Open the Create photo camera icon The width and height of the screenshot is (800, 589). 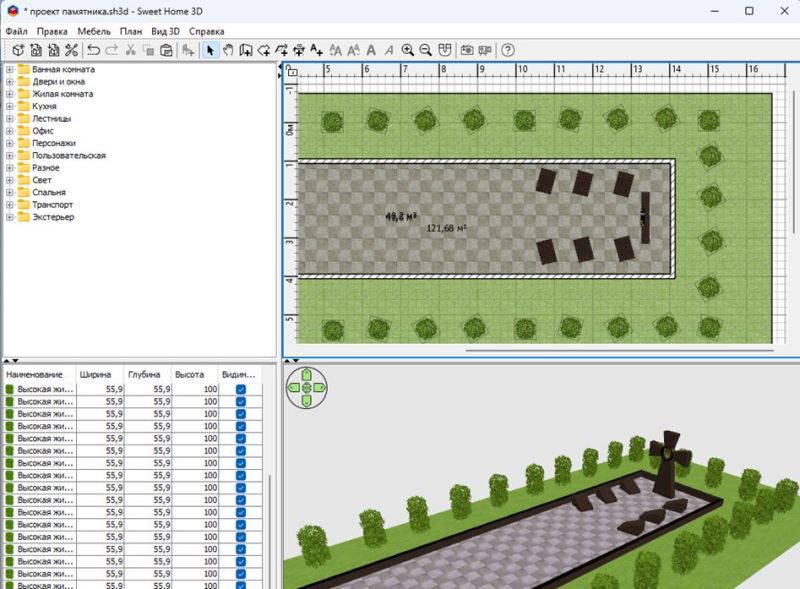(x=466, y=50)
